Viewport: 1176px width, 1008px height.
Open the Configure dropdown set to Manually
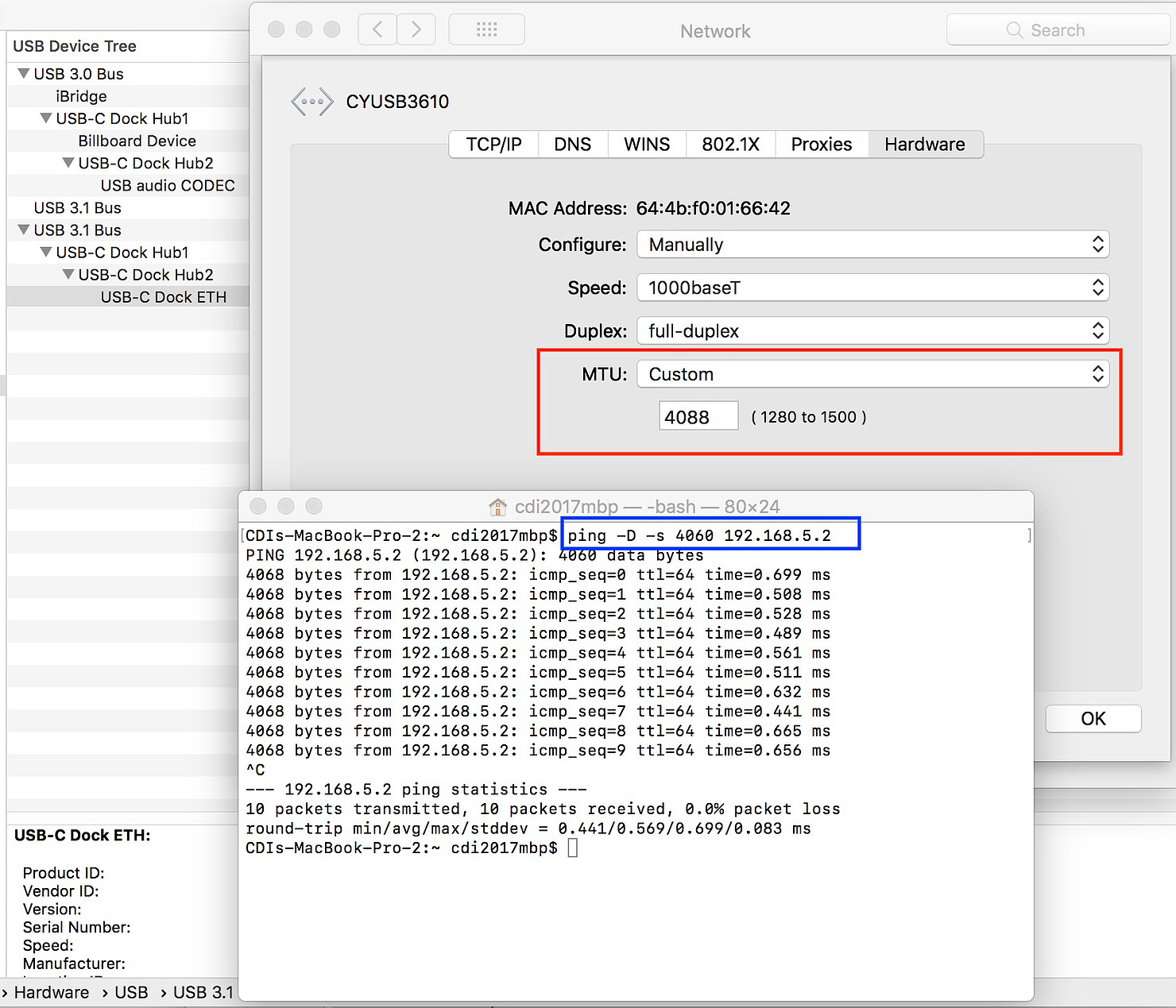tap(872, 245)
